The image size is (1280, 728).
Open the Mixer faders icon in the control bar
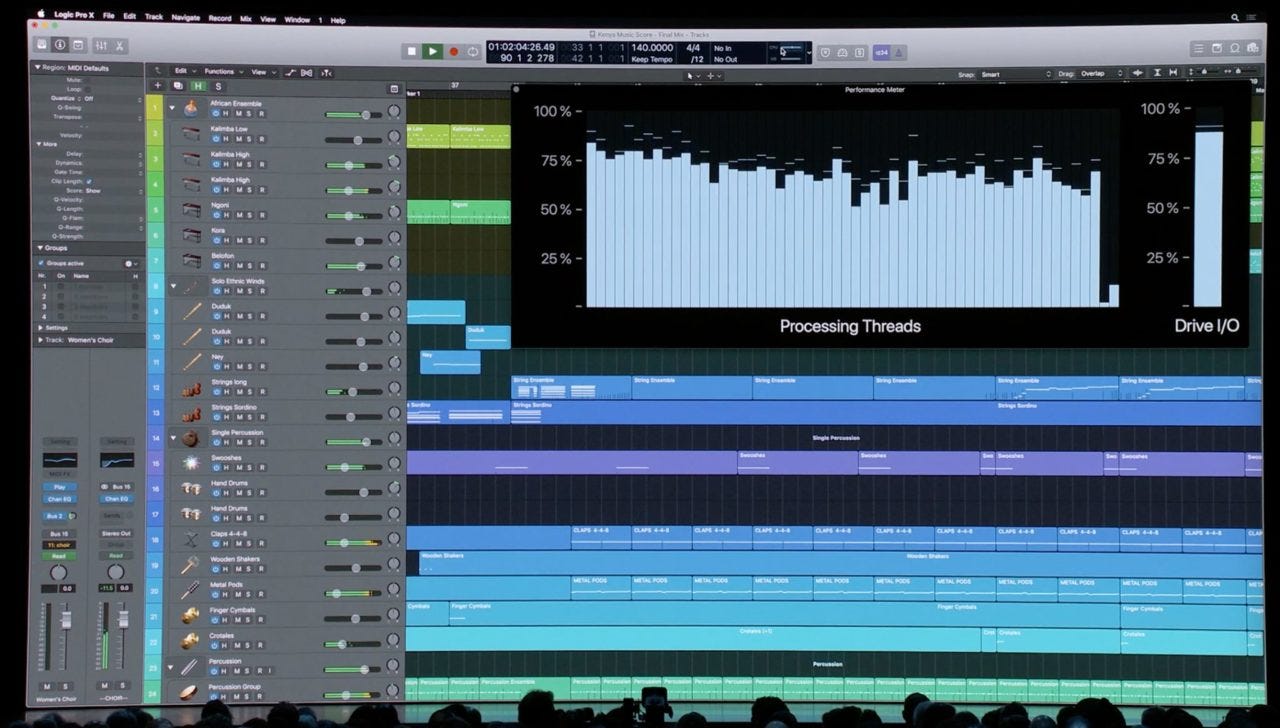click(x=101, y=46)
